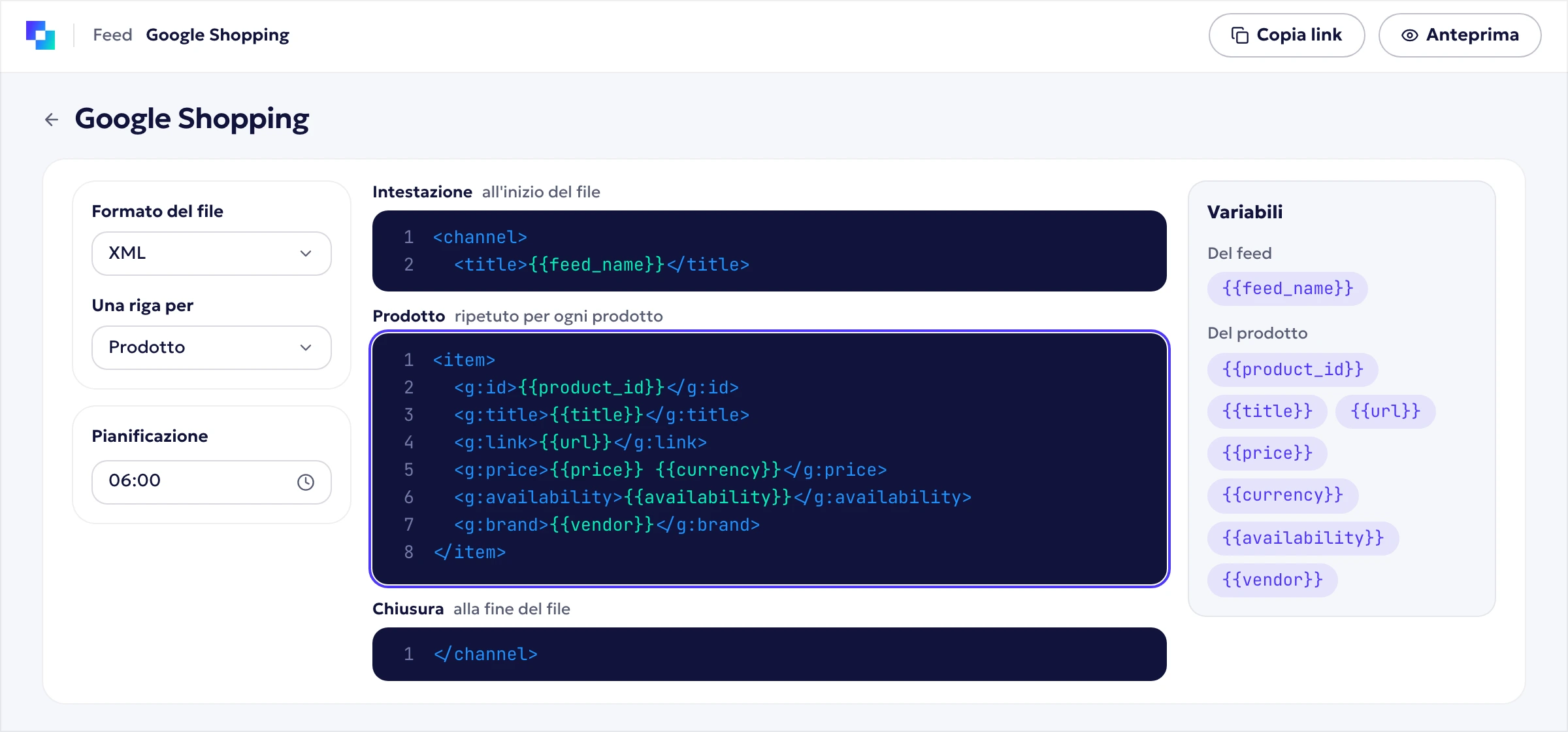
Task: Click the 06:00 schedule time field
Action: click(212, 482)
